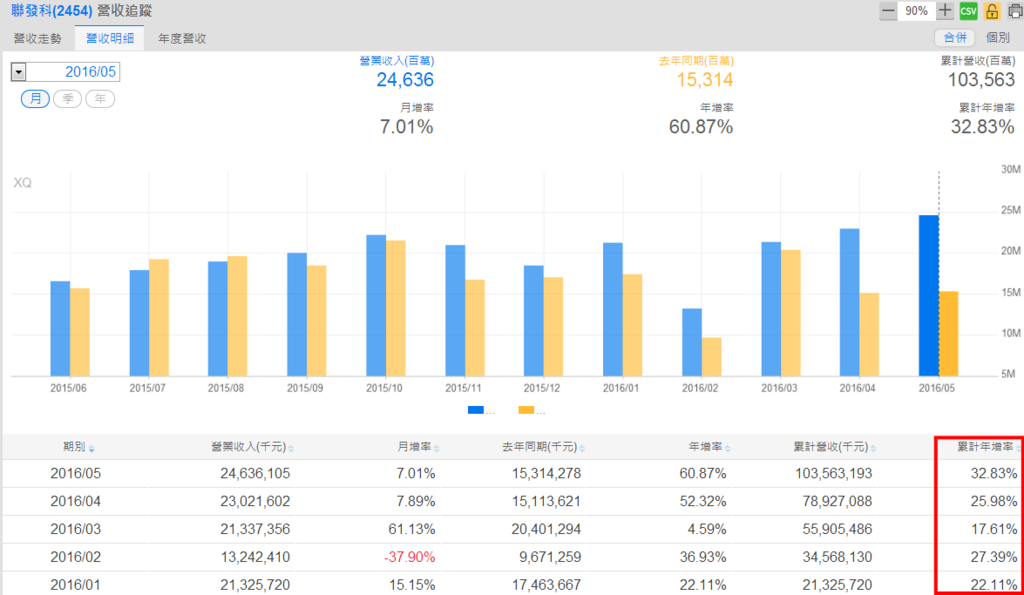Click the 2016/02 period cell in table
The image size is (1024, 595).
pos(76,557)
